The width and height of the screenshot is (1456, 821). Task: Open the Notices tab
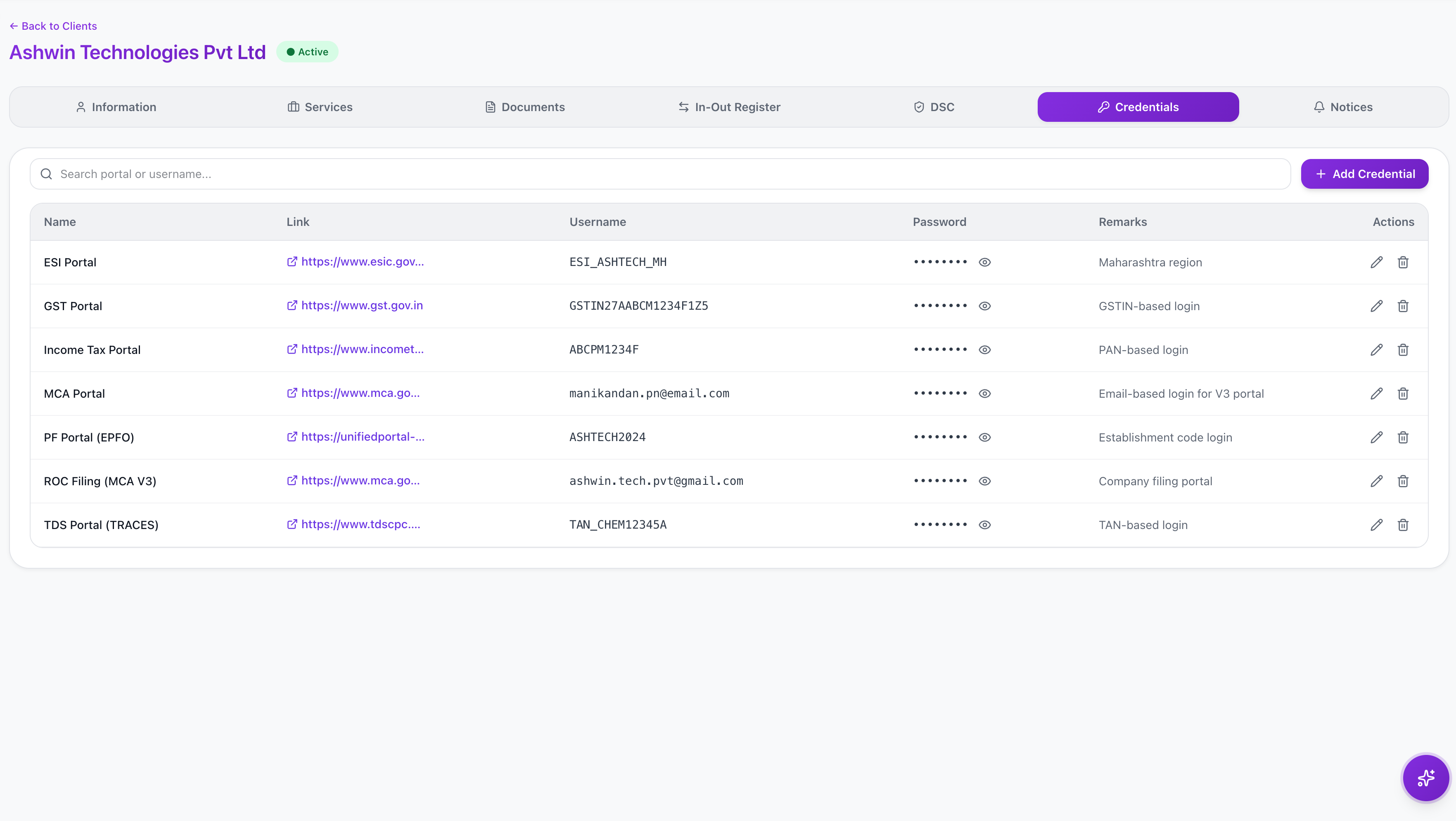pos(1343,107)
